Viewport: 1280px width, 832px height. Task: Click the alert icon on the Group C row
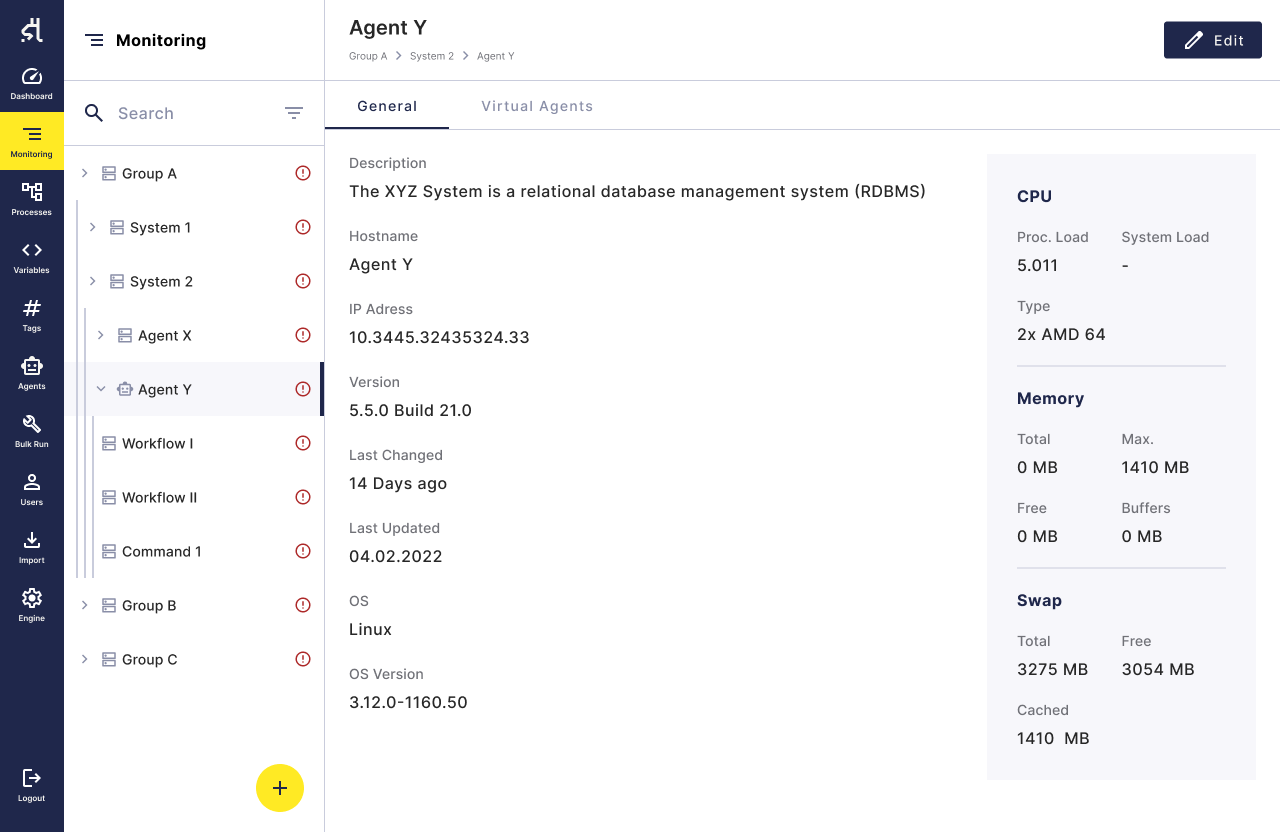303,659
